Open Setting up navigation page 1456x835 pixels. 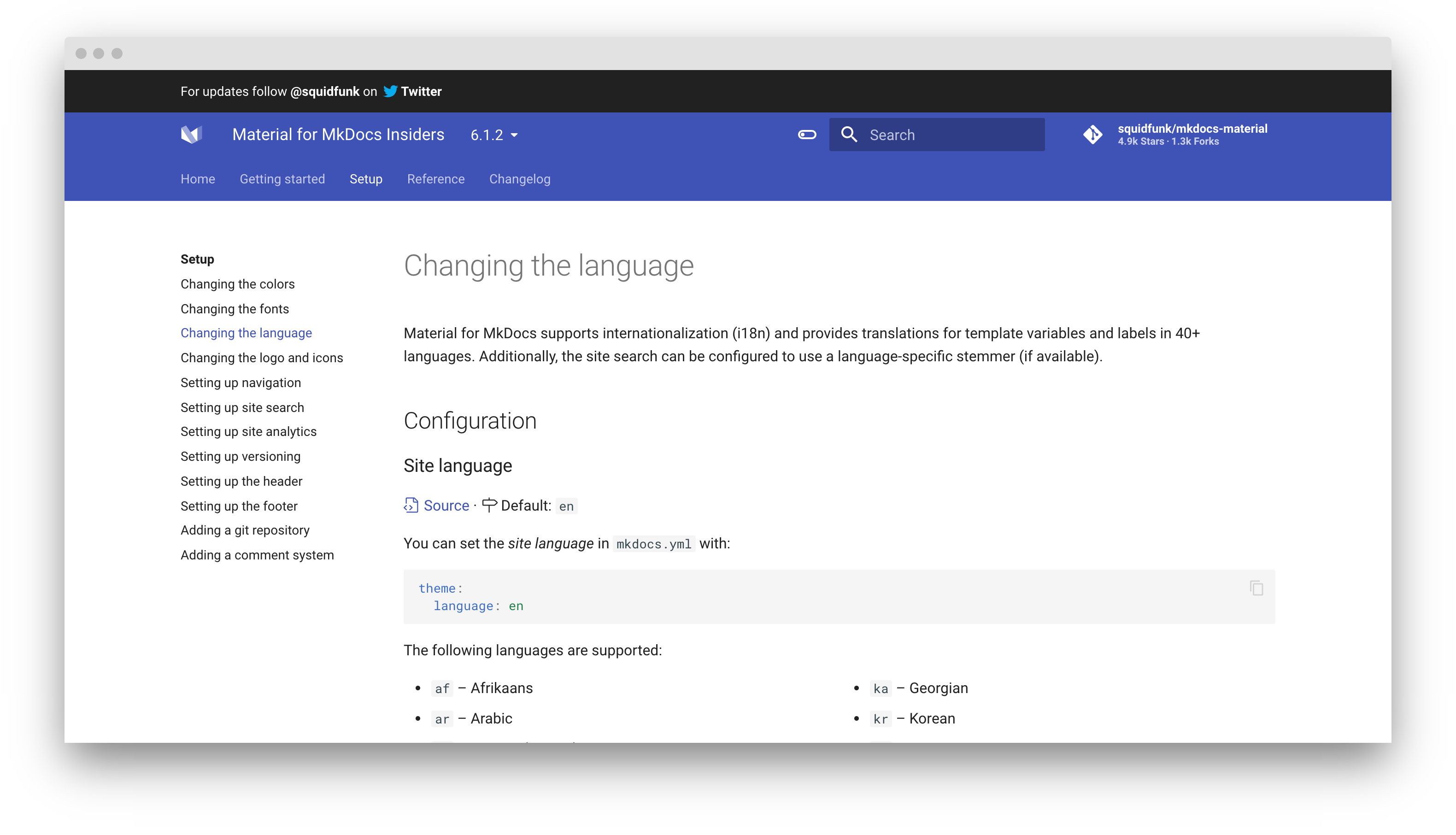(240, 382)
